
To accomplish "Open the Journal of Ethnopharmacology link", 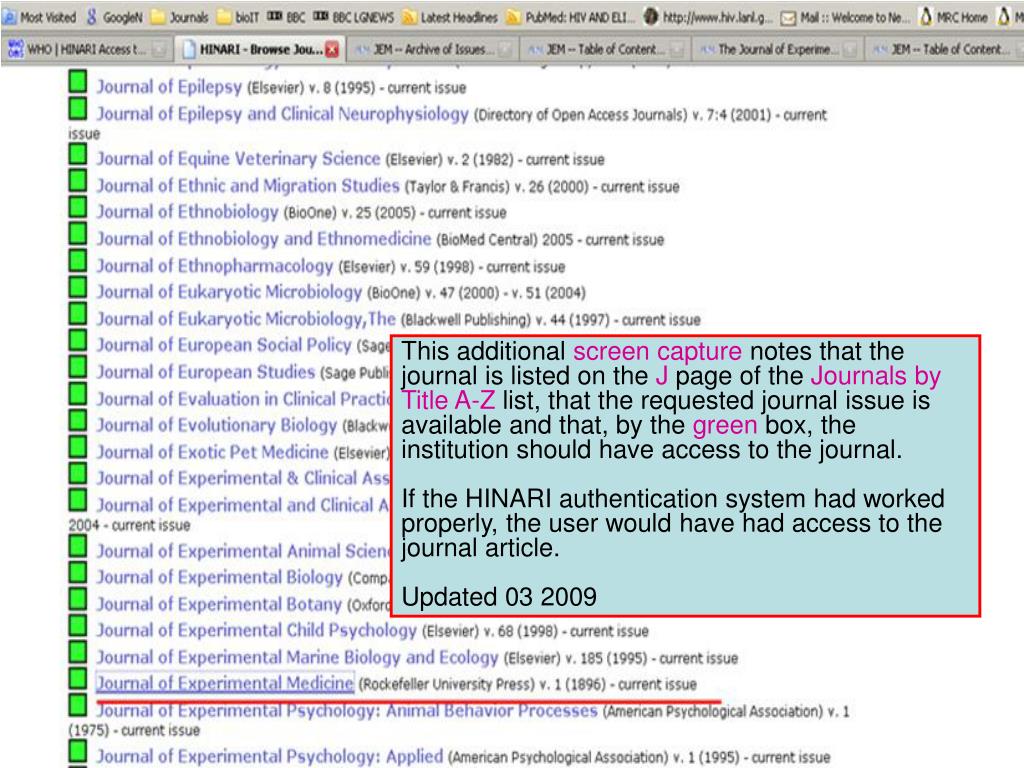I will tap(215, 266).
